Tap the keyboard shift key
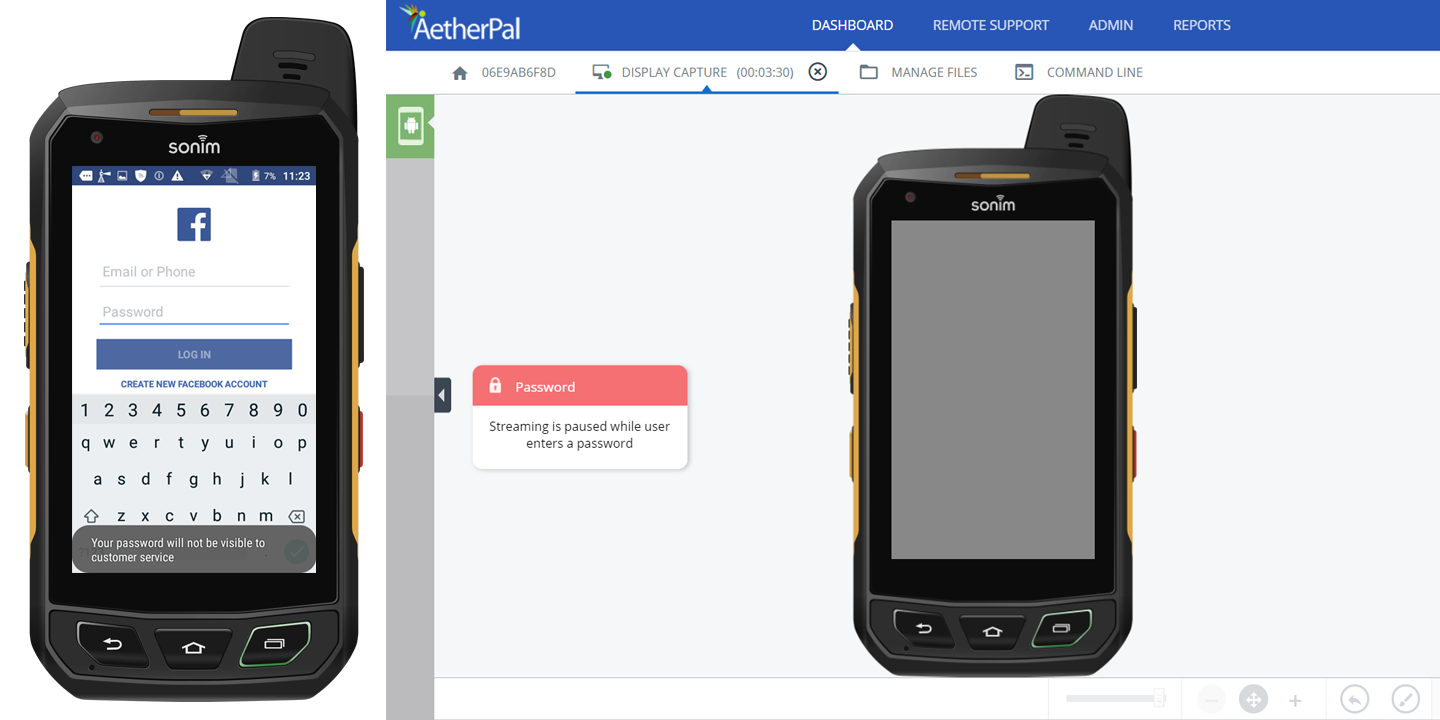Image resolution: width=1440 pixels, height=720 pixels. tap(92, 516)
